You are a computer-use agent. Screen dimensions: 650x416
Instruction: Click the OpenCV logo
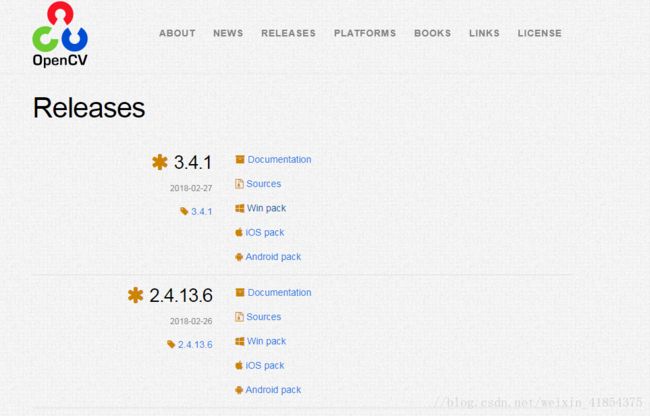[x=60, y=34]
